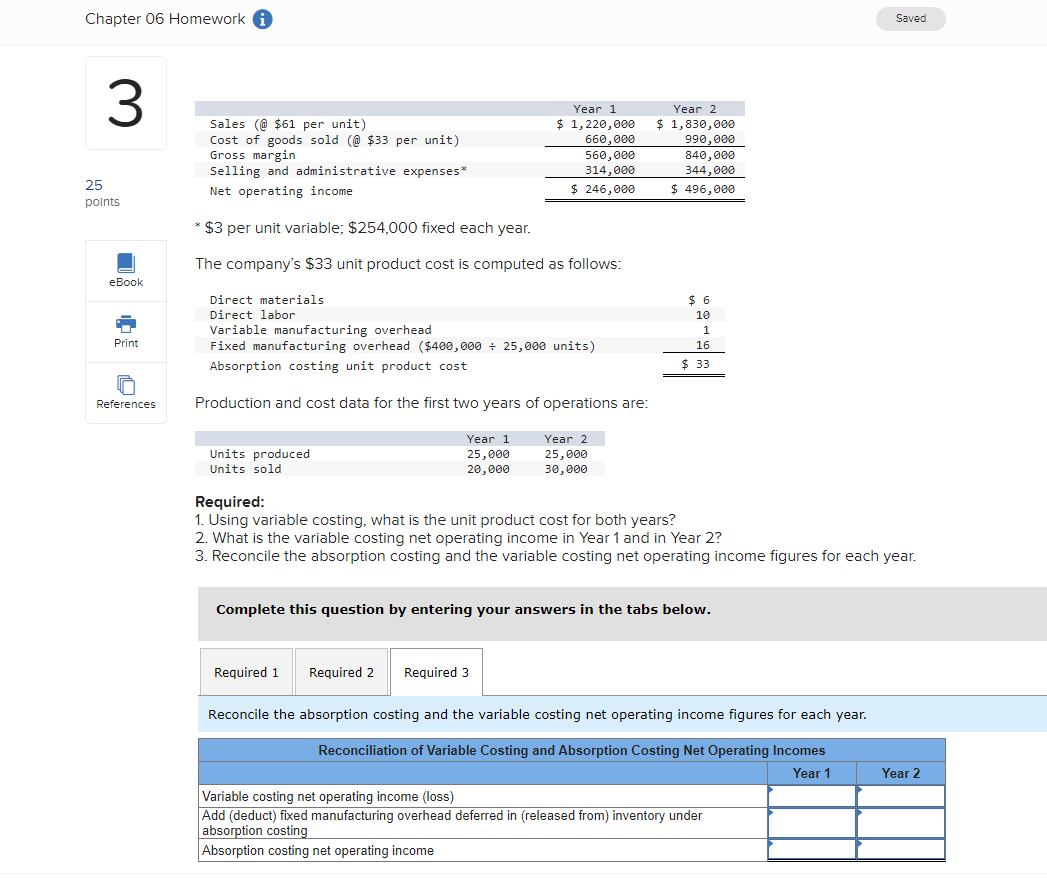The width and height of the screenshot is (1047, 878).
Task: Click the blue marker in Year 2 absorption income cell
Action: click(860, 845)
